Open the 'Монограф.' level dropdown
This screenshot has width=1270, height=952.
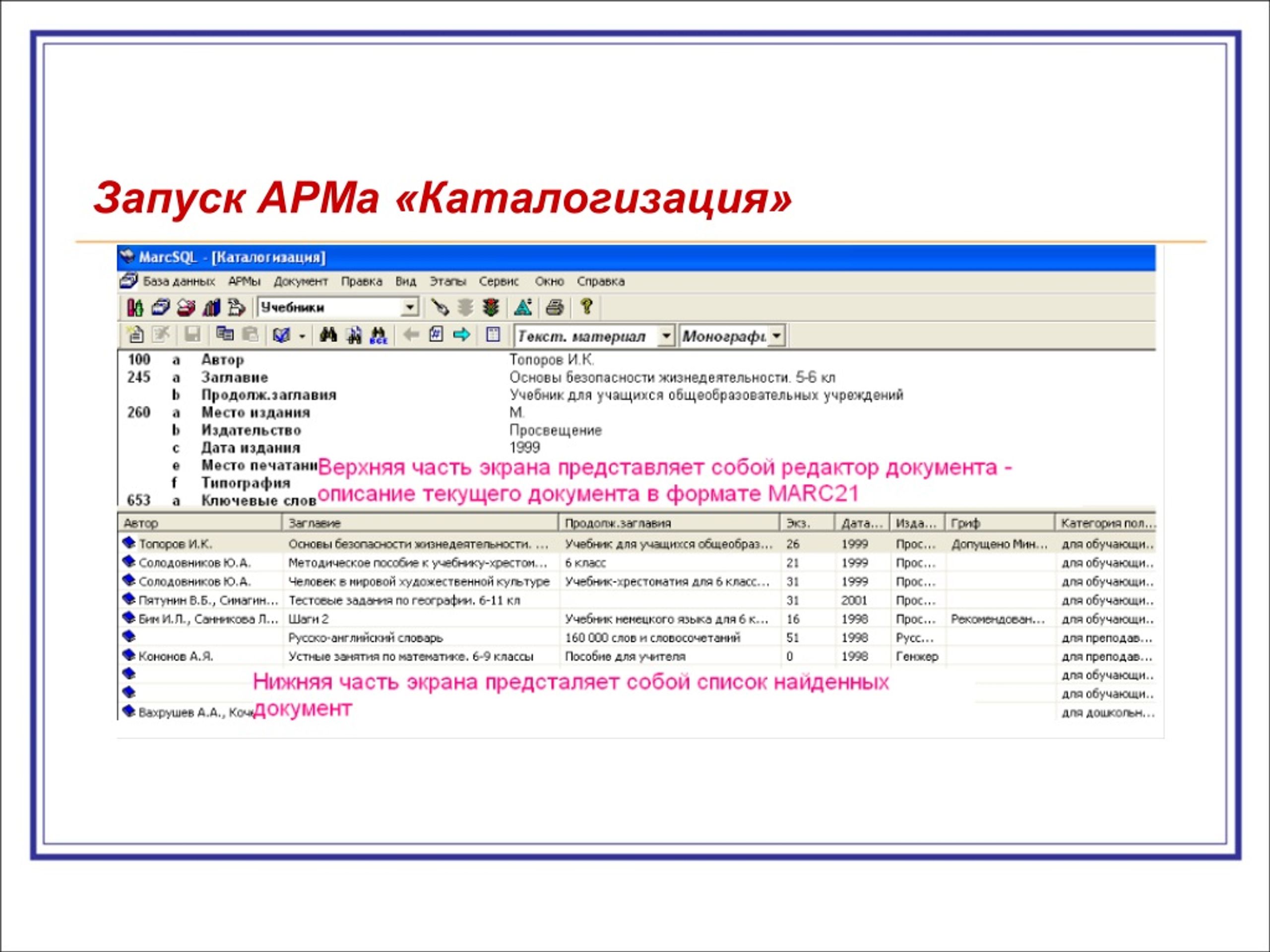(776, 336)
